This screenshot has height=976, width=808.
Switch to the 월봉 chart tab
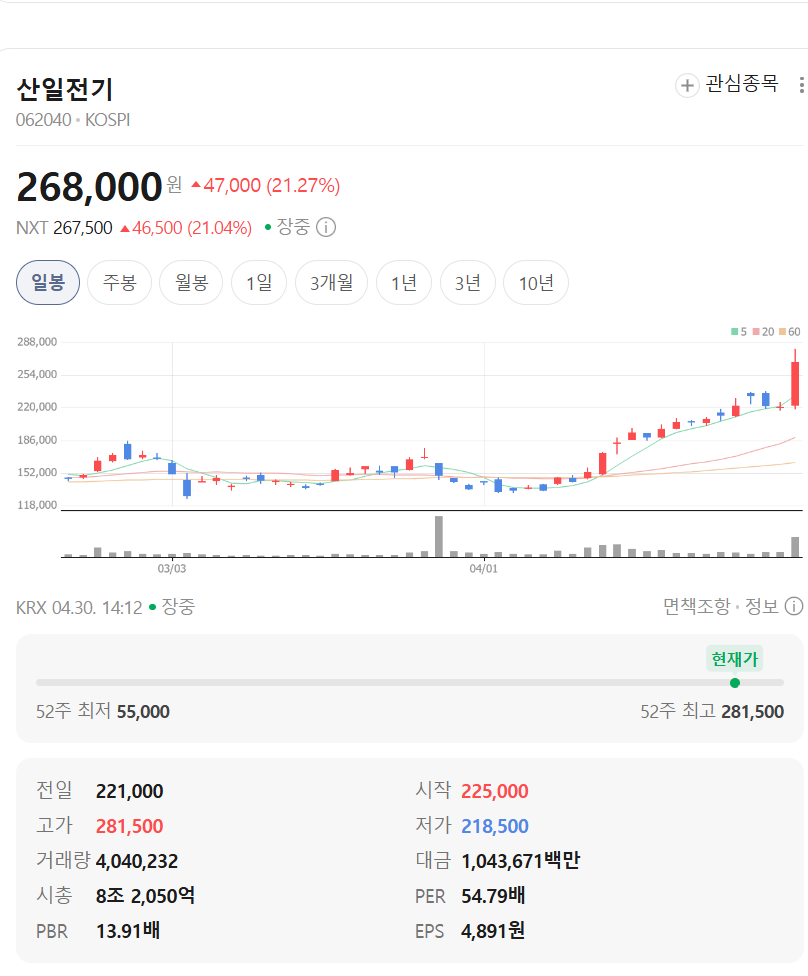tap(191, 283)
